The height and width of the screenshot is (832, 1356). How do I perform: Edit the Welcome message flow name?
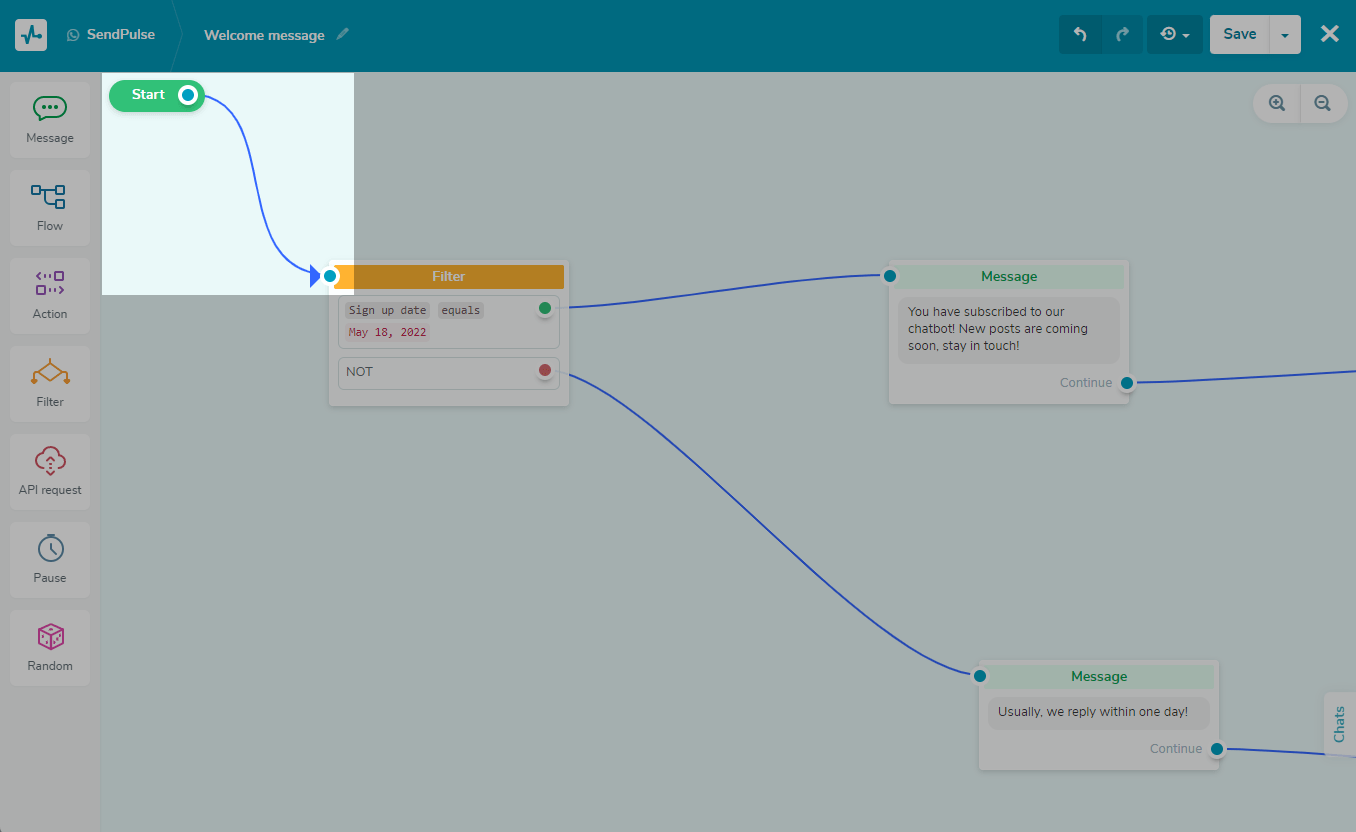pos(343,35)
